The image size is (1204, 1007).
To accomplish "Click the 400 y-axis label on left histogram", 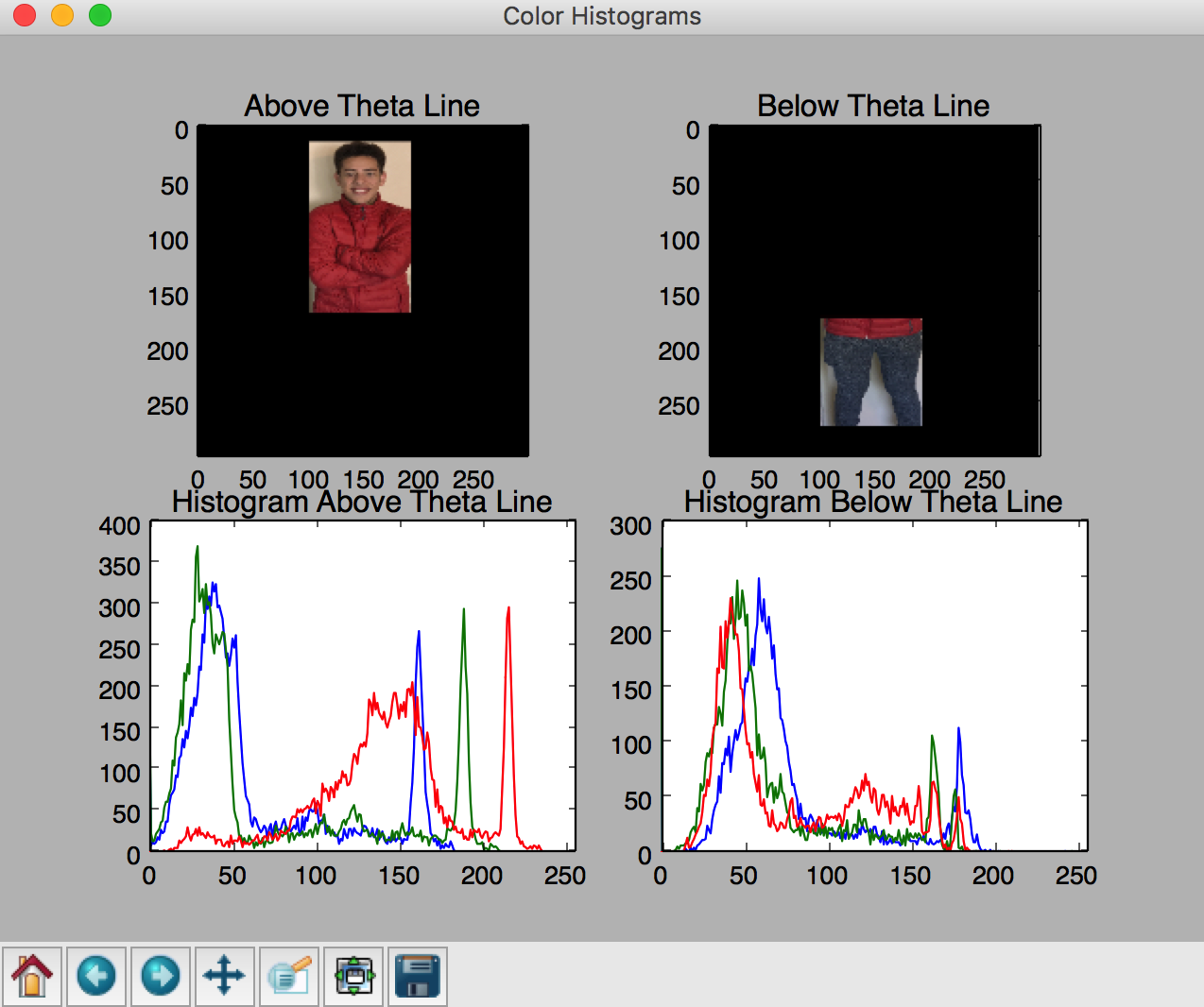I will pyautogui.click(x=120, y=526).
